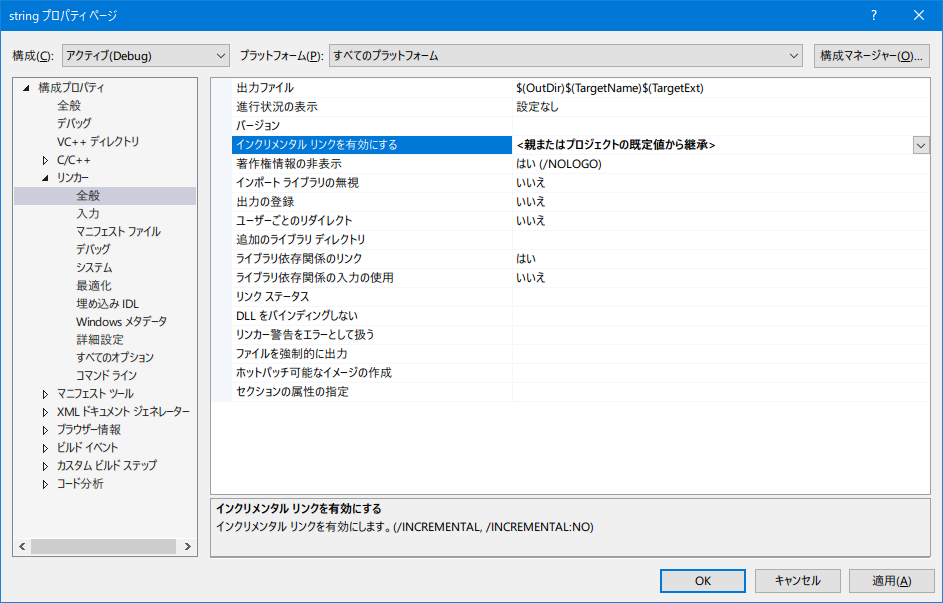Click the OK button
This screenshot has height=603, width=943.
click(x=702, y=580)
